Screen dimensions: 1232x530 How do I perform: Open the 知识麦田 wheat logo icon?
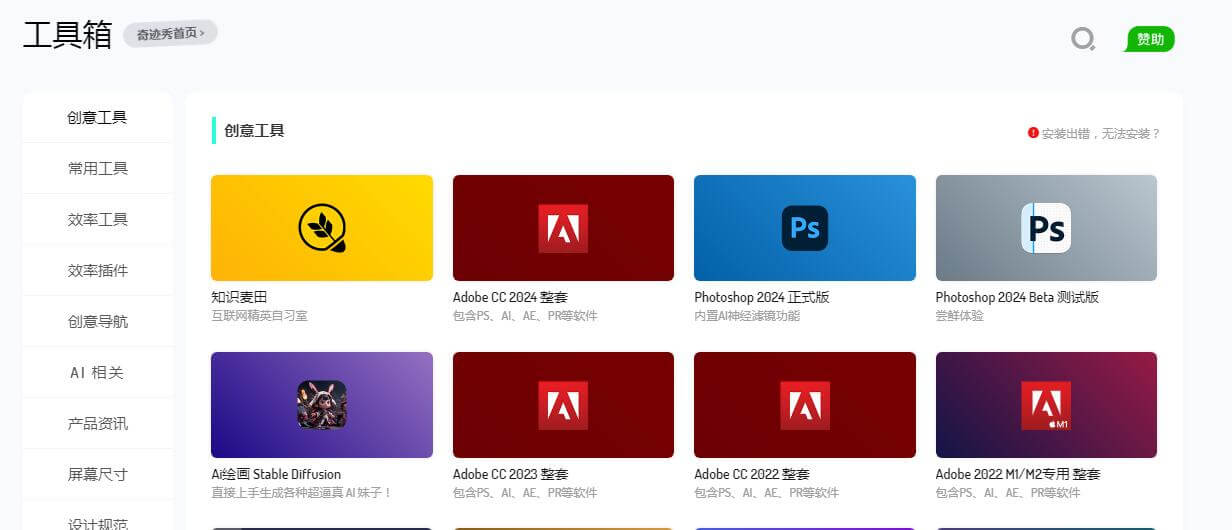click(x=322, y=228)
